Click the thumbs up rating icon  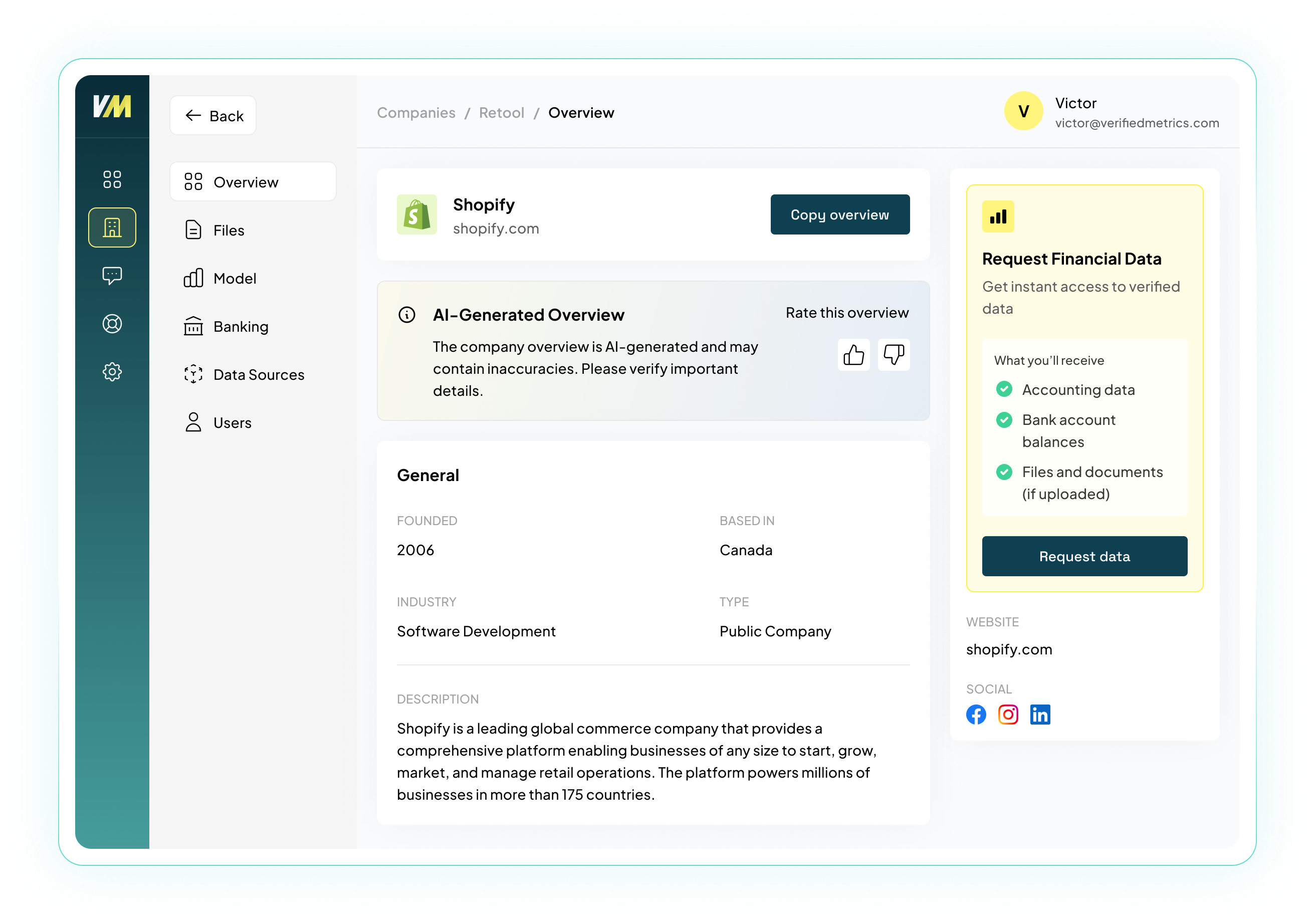coord(853,355)
